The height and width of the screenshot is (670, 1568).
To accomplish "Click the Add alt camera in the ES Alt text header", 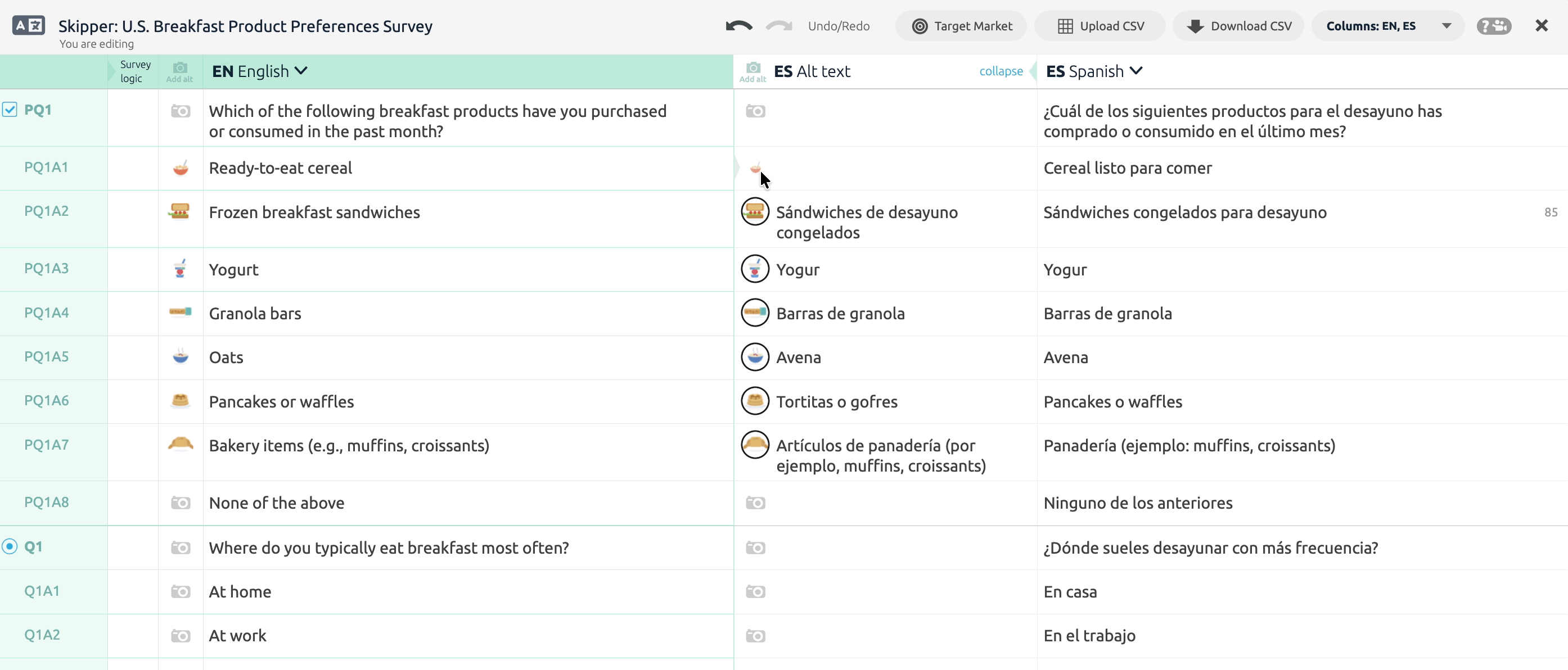I will click(x=753, y=71).
